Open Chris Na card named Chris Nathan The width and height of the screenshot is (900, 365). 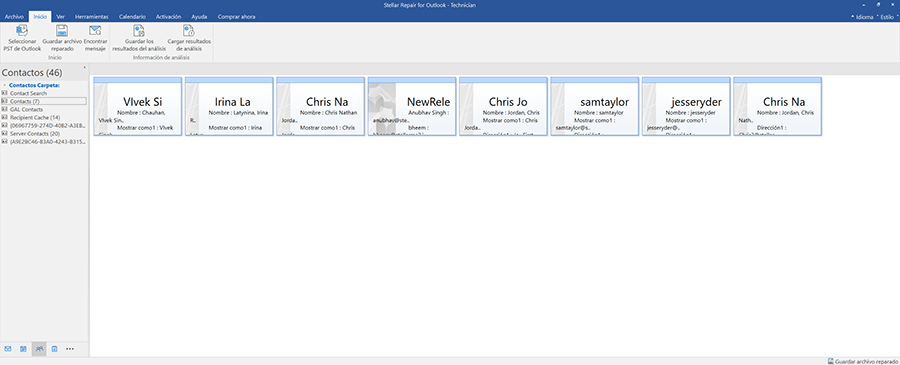(x=320, y=106)
